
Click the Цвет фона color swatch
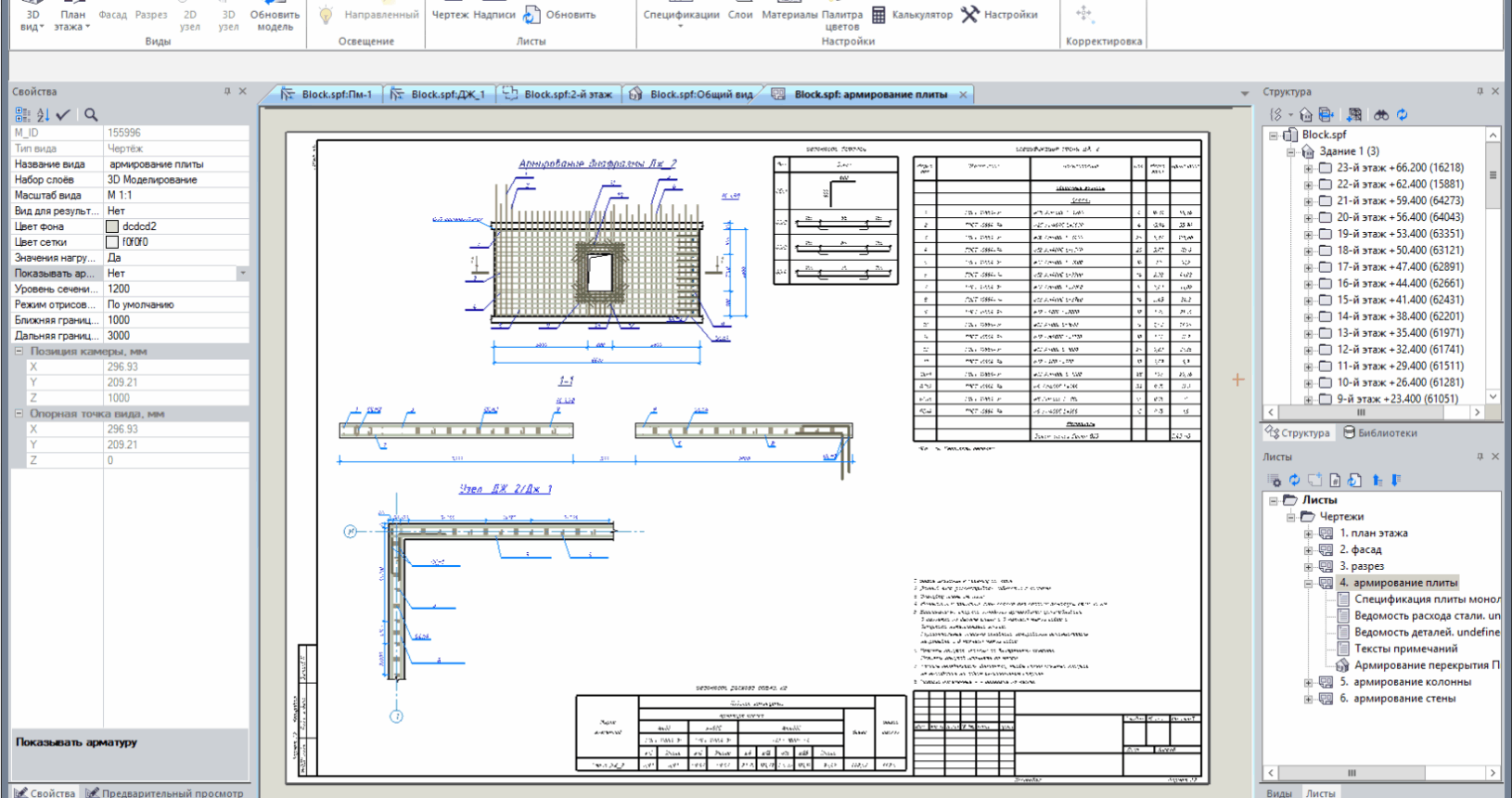click(112, 226)
